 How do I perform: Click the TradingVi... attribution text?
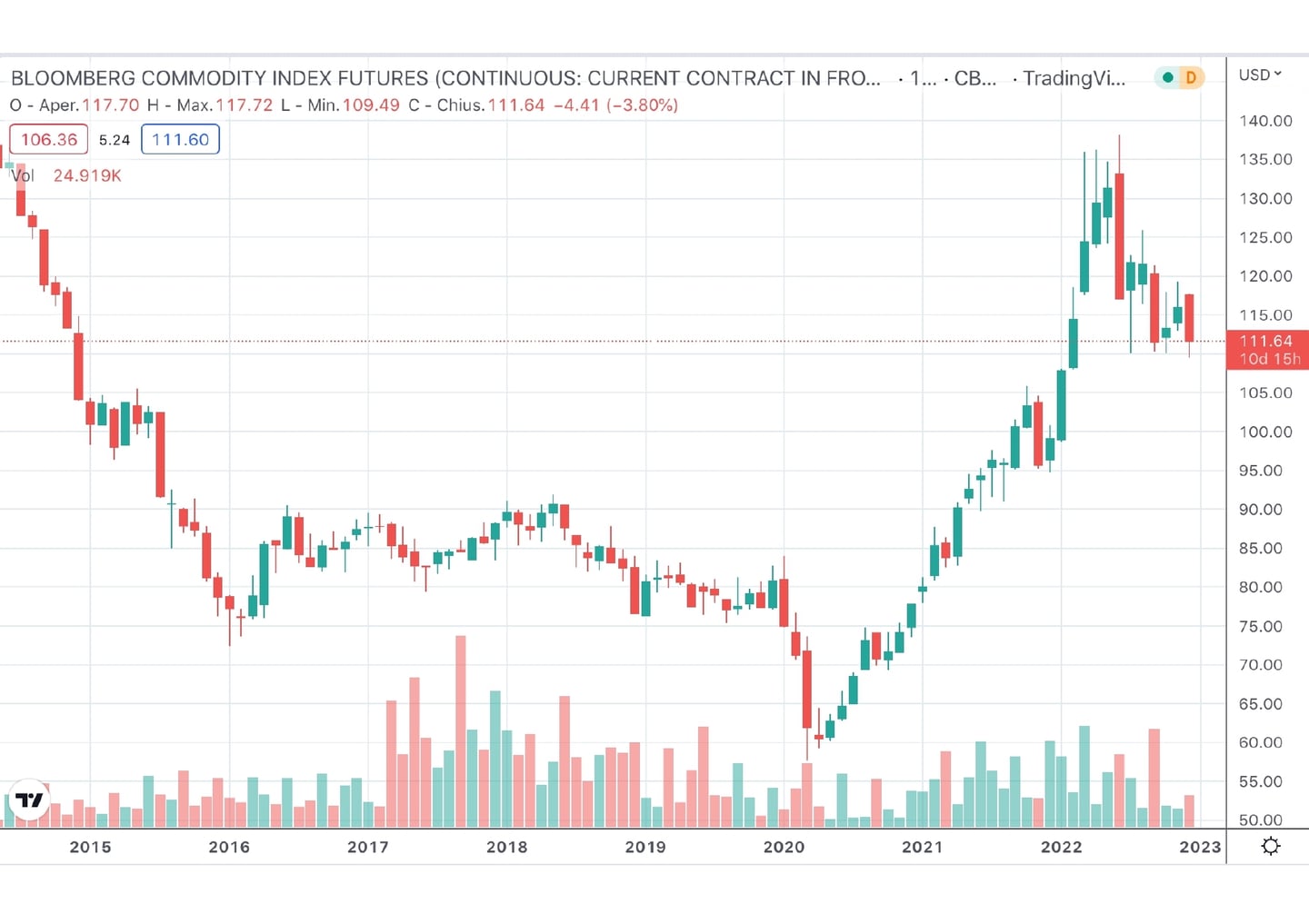[1074, 79]
